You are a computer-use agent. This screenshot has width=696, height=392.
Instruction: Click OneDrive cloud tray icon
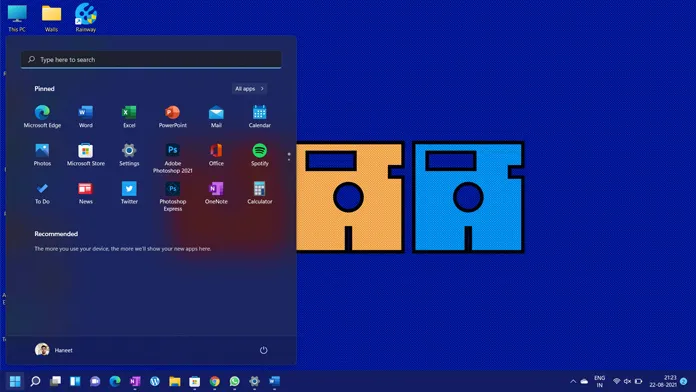click(584, 381)
